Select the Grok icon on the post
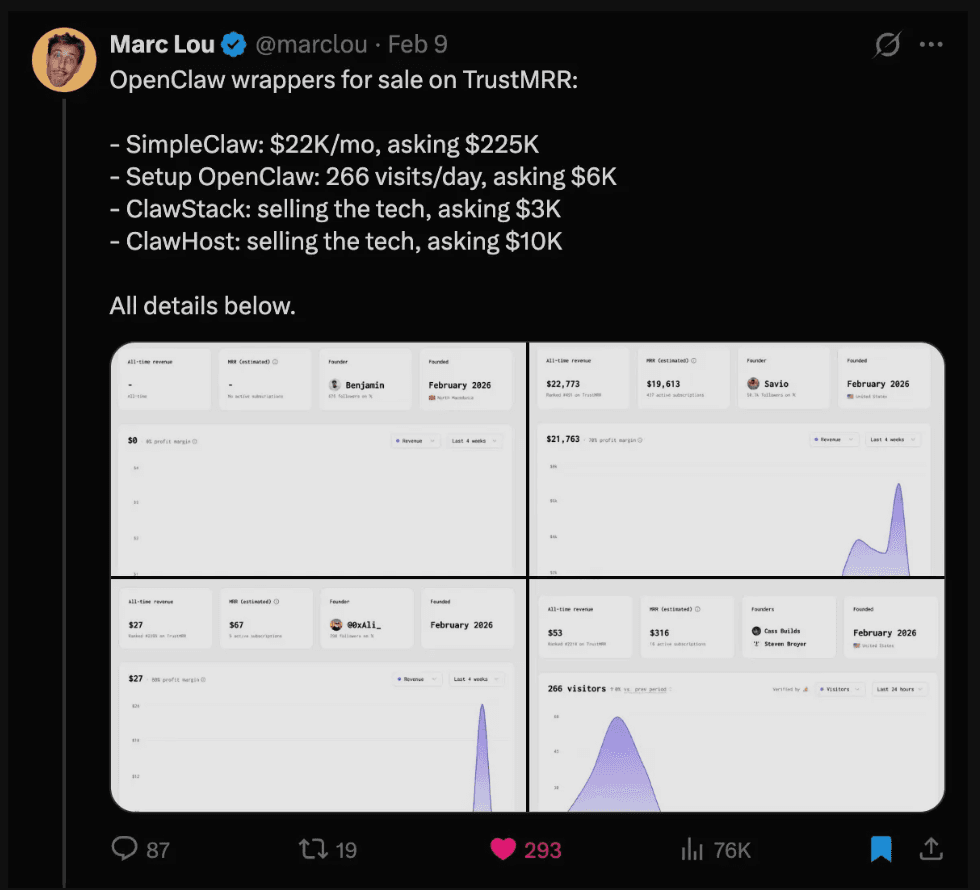This screenshot has width=980, height=890. [x=888, y=44]
